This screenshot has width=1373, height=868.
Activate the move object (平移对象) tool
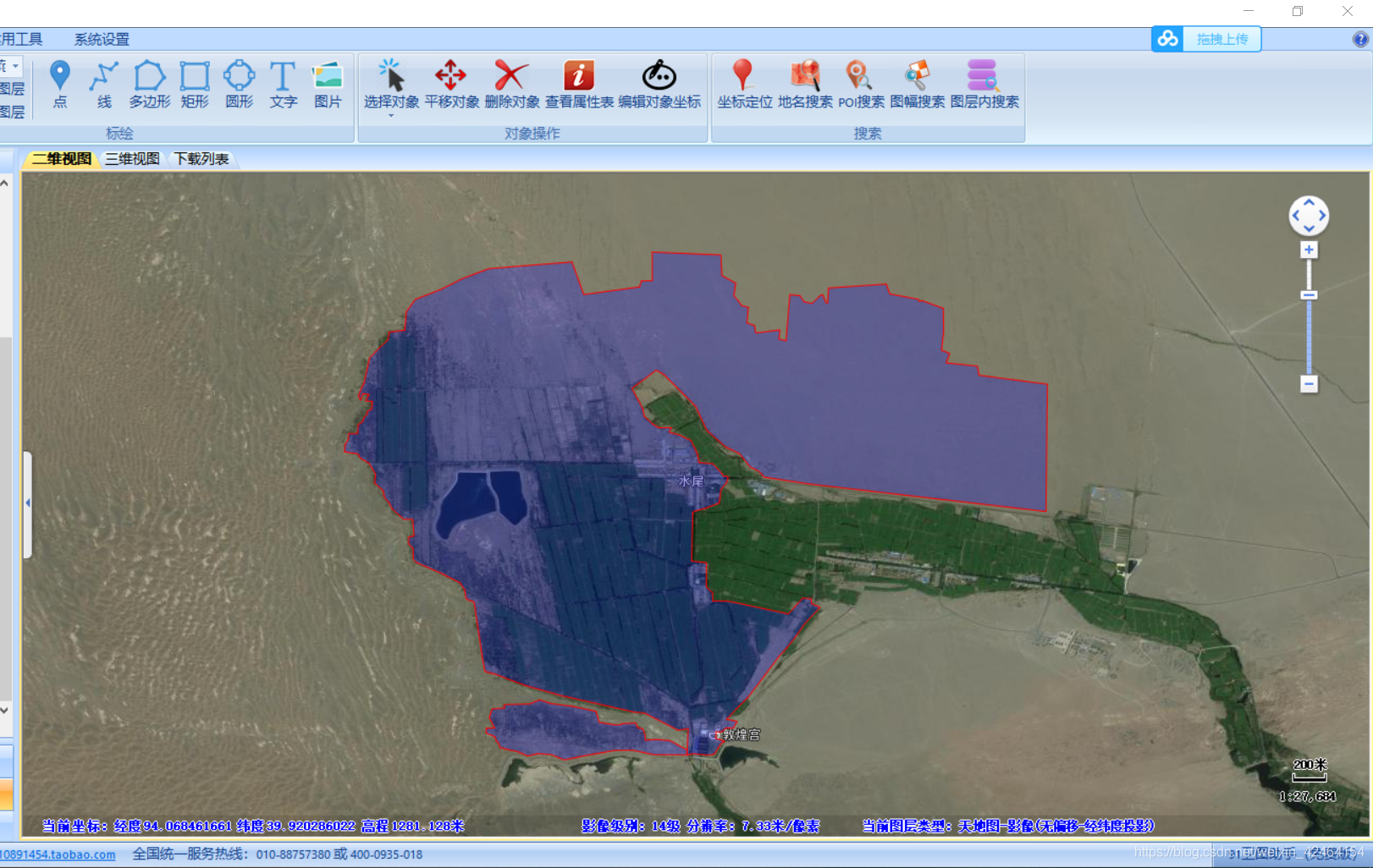tap(451, 85)
